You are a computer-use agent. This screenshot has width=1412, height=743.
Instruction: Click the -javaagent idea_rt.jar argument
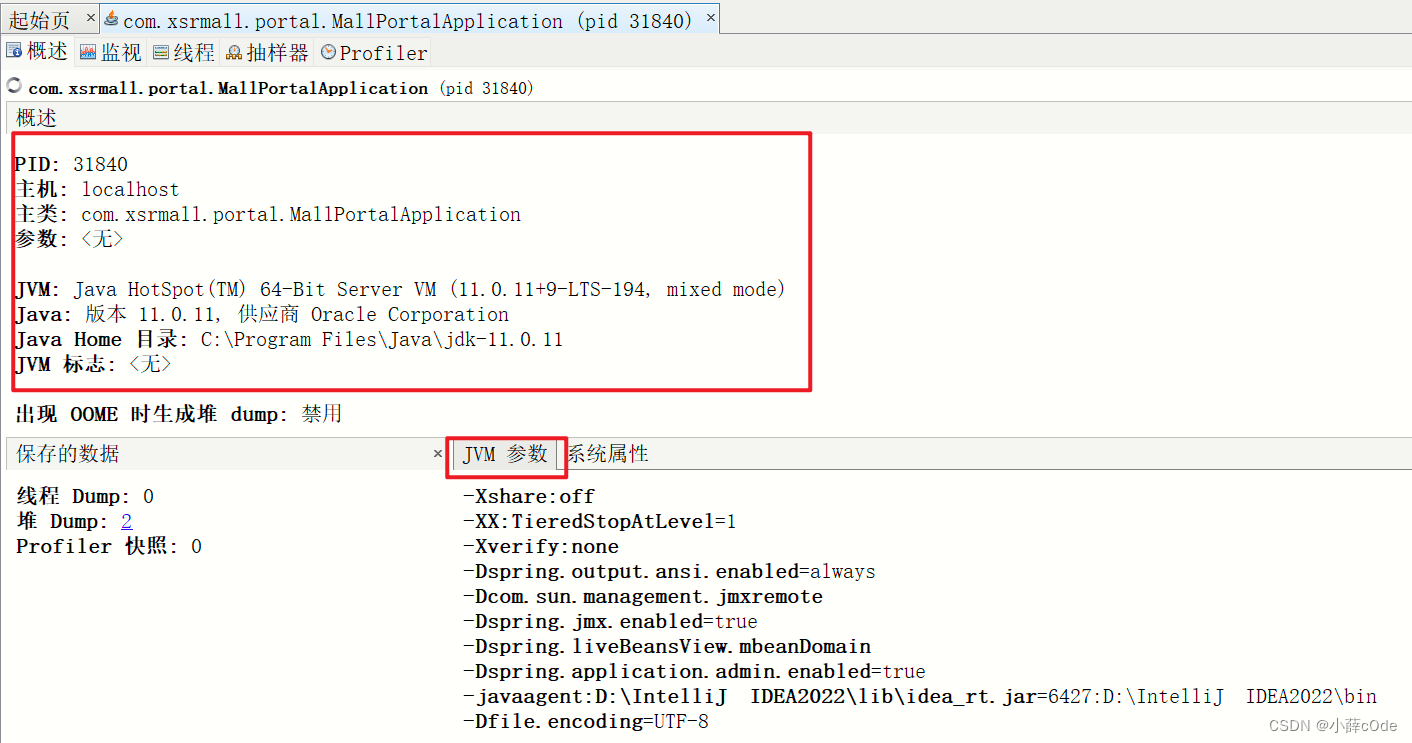click(x=919, y=696)
